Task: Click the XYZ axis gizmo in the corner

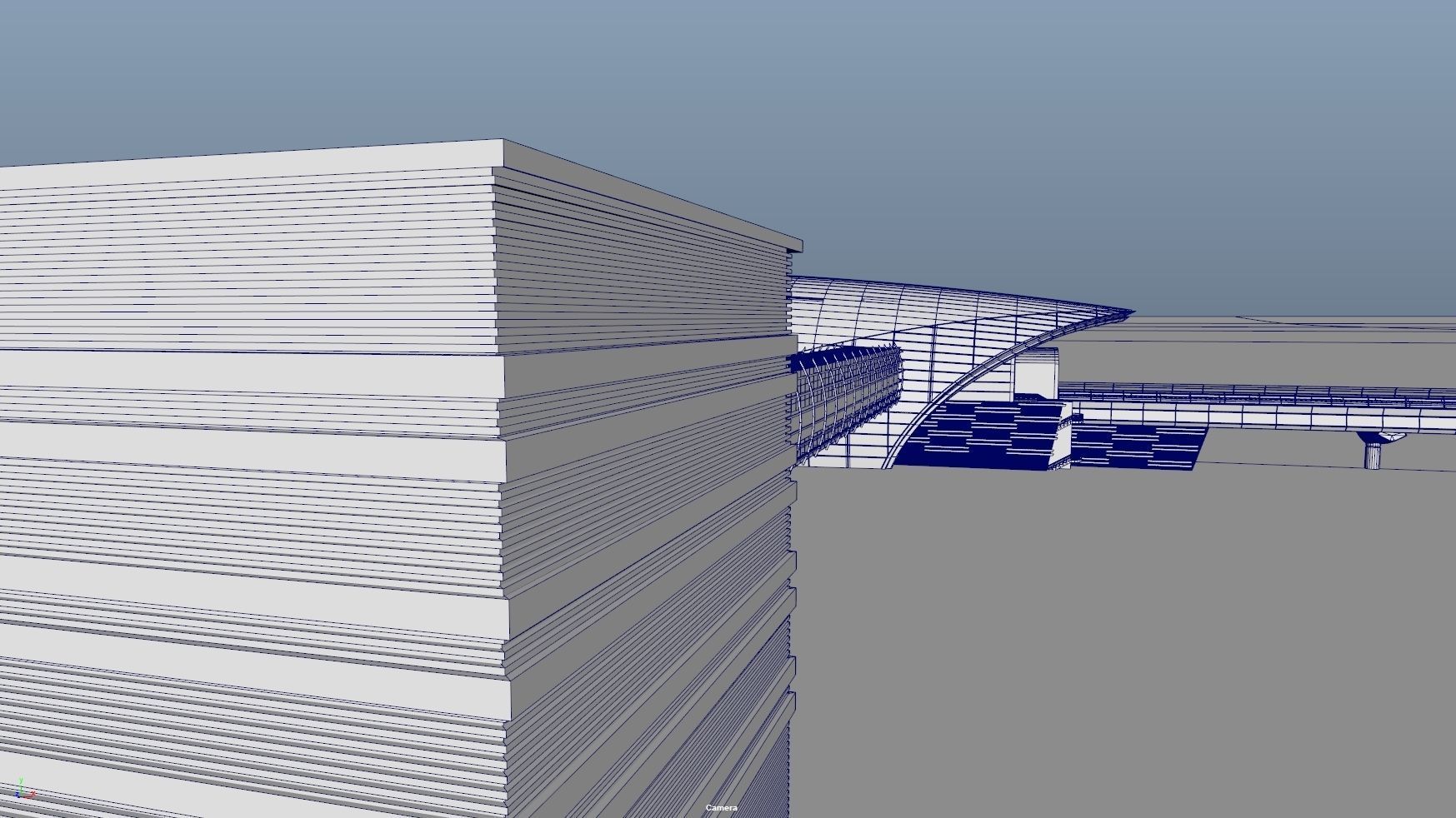Action: [23, 790]
